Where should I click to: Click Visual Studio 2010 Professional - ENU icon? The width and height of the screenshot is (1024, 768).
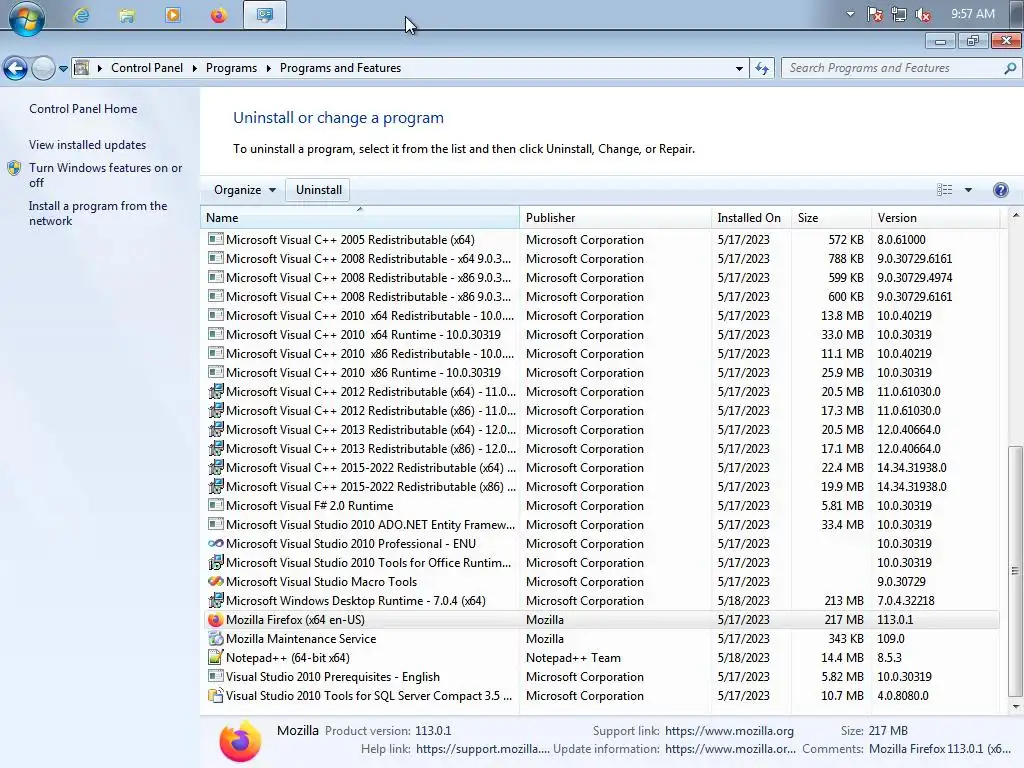pos(216,543)
